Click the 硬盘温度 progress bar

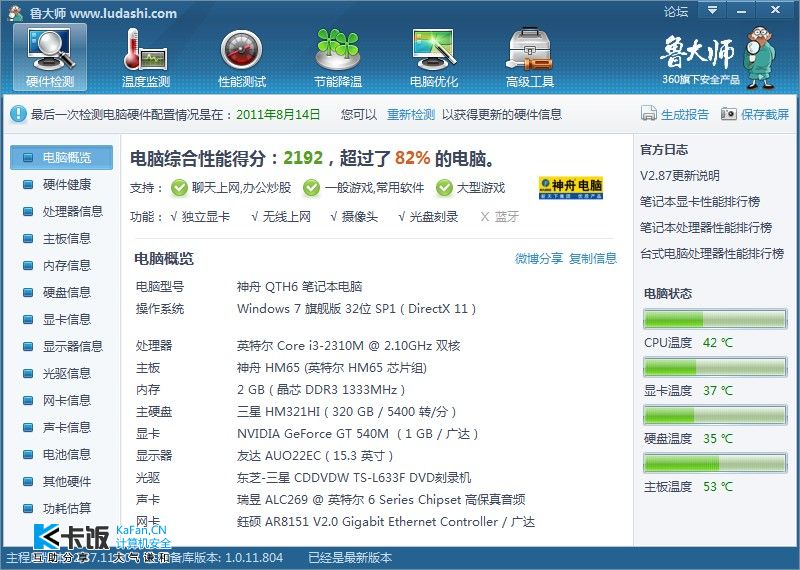[x=715, y=415]
